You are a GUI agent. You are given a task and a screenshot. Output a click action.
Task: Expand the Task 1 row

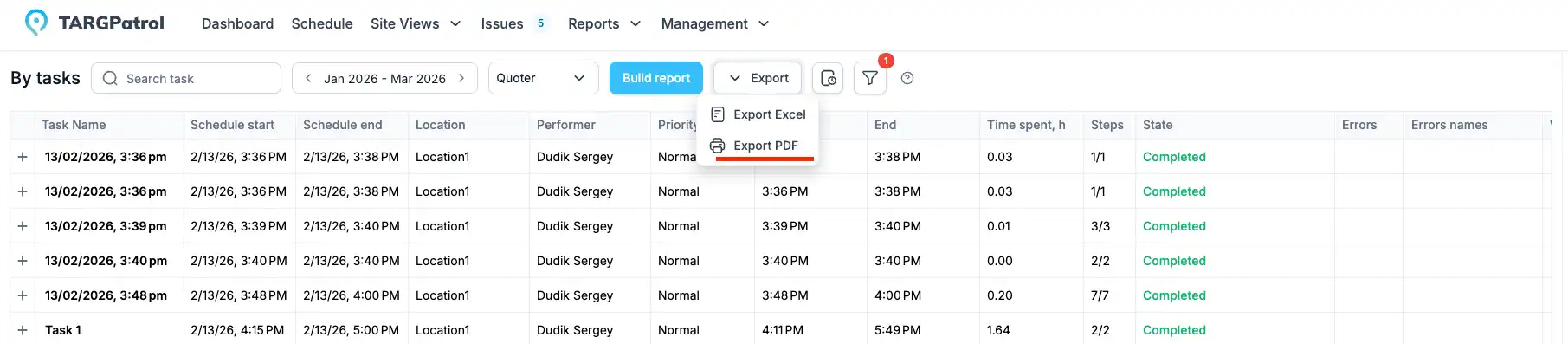(23, 330)
